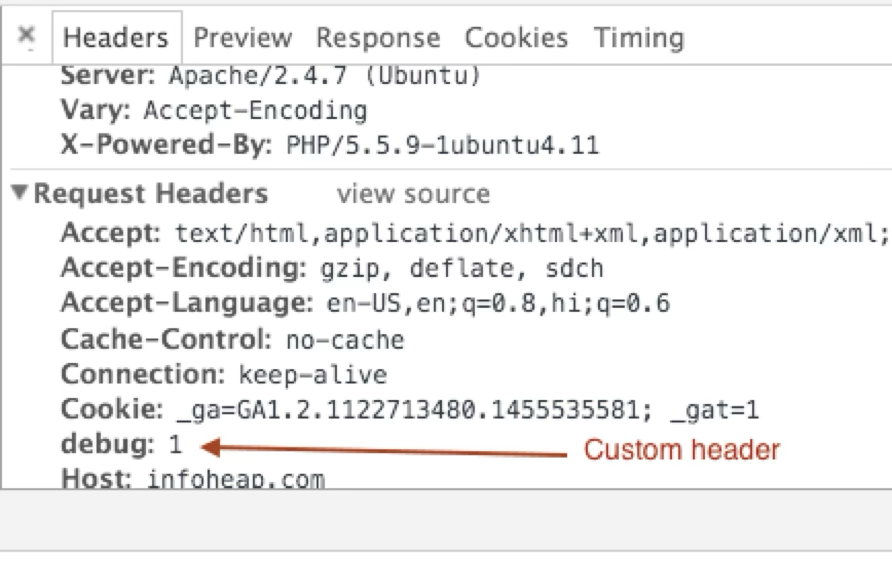The height and width of the screenshot is (562, 892).
Task: Open the Headers tab
Action: point(116,38)
